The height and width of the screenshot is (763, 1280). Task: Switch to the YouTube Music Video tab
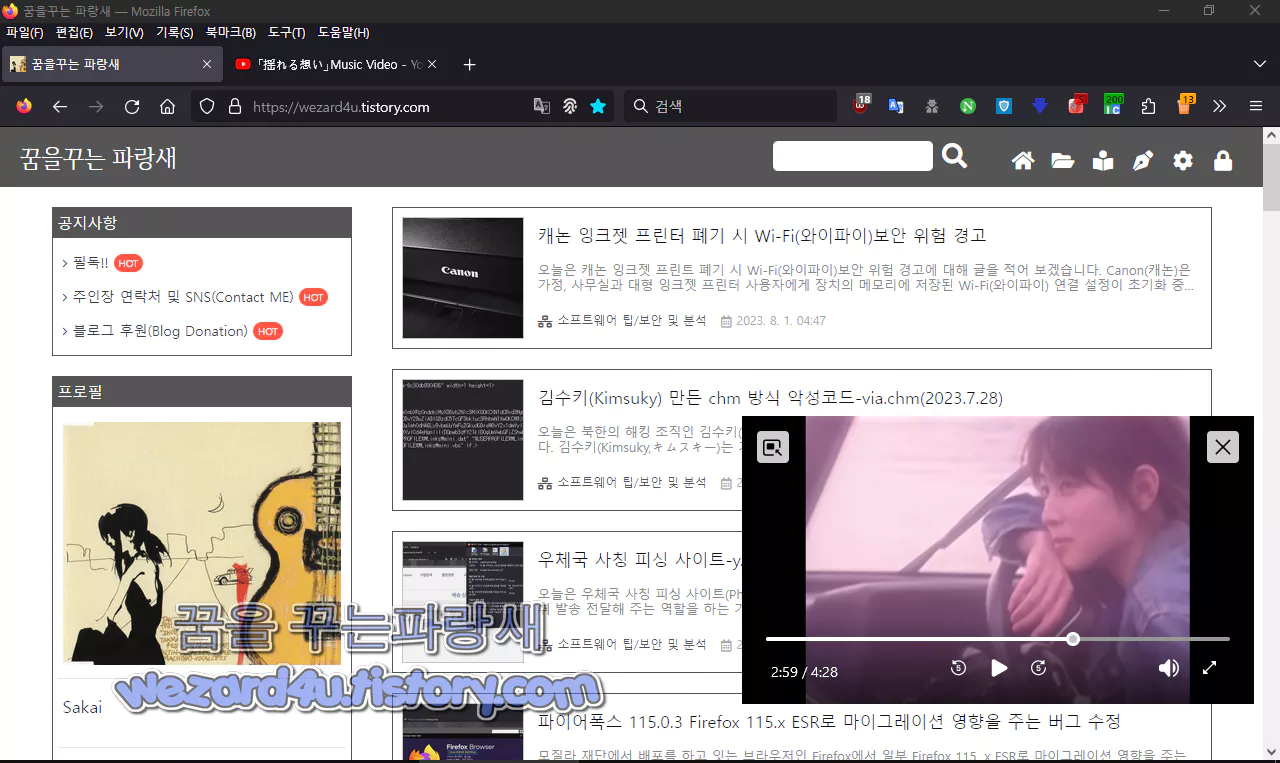[336, 64]
